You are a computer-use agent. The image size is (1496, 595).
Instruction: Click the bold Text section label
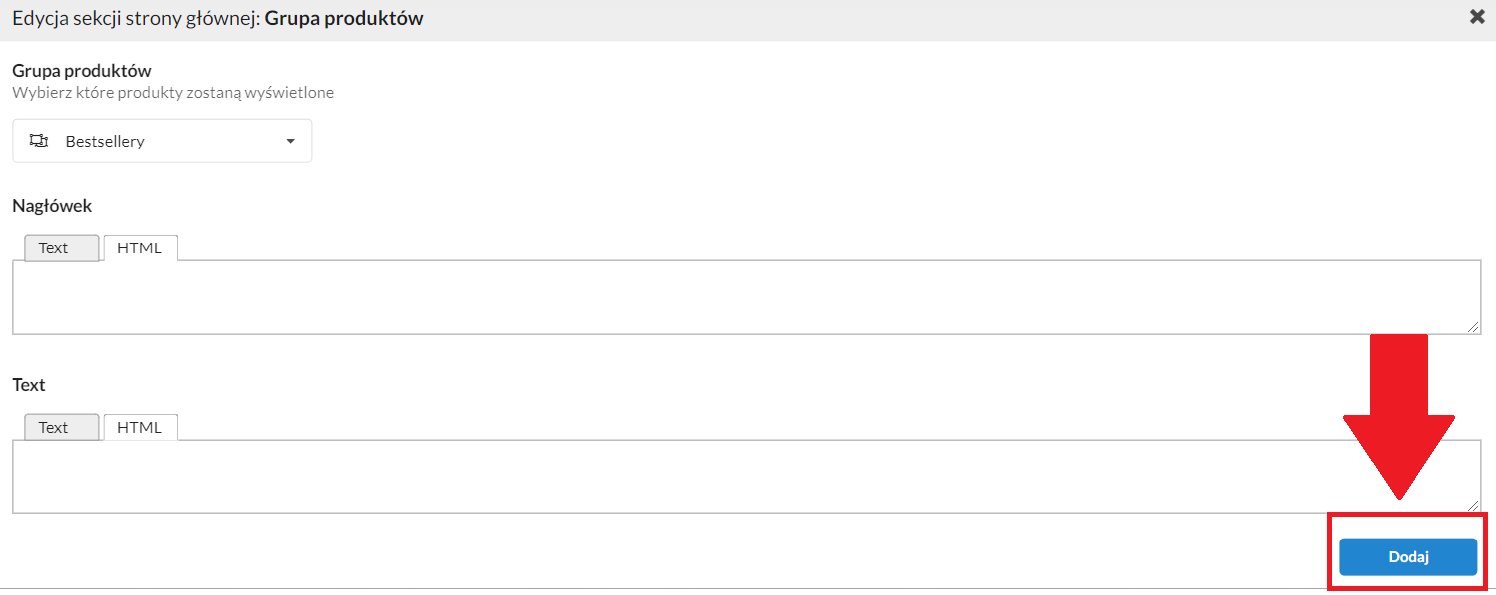29,385
